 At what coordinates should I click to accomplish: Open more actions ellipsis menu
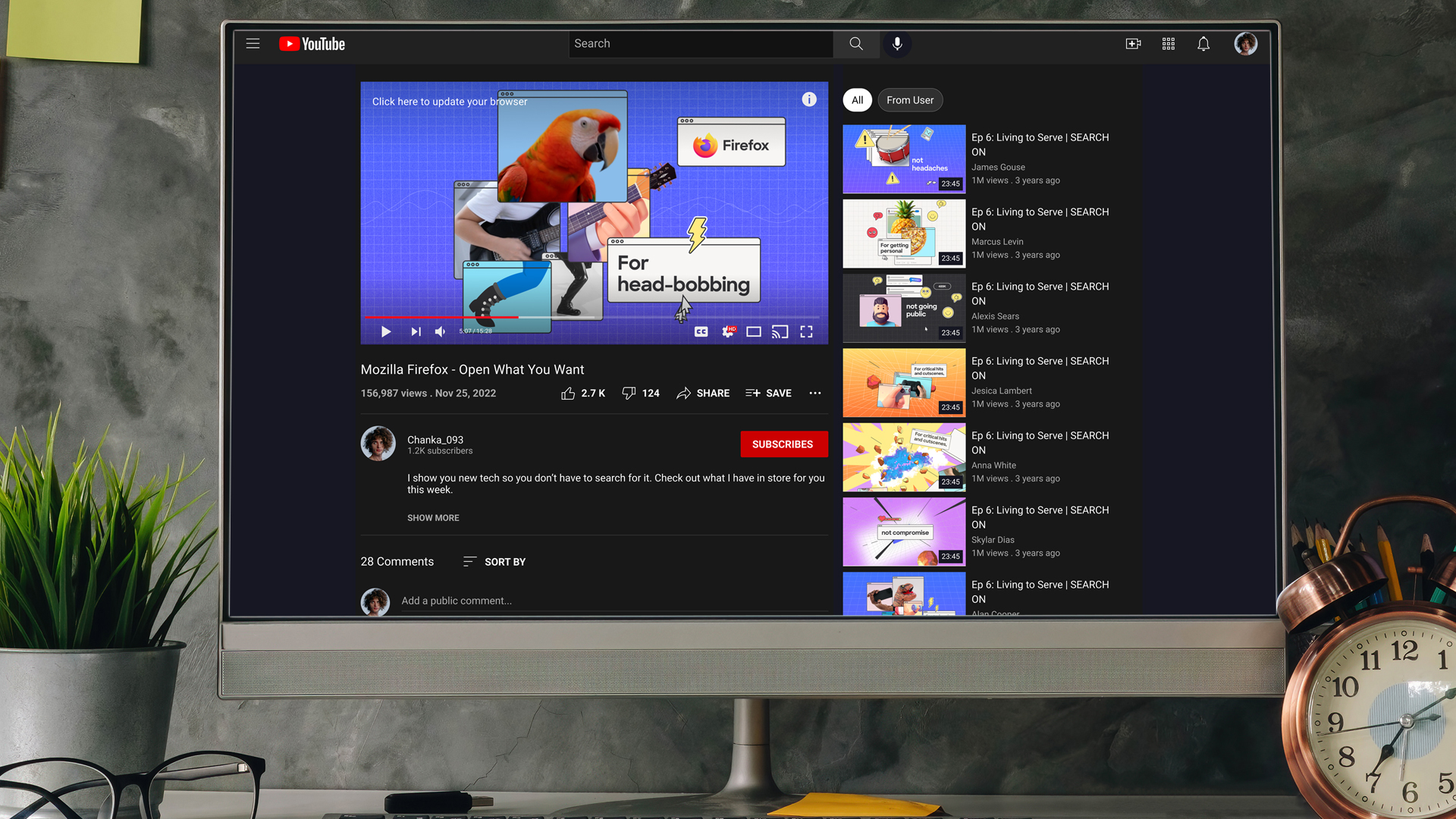[815, 393]
